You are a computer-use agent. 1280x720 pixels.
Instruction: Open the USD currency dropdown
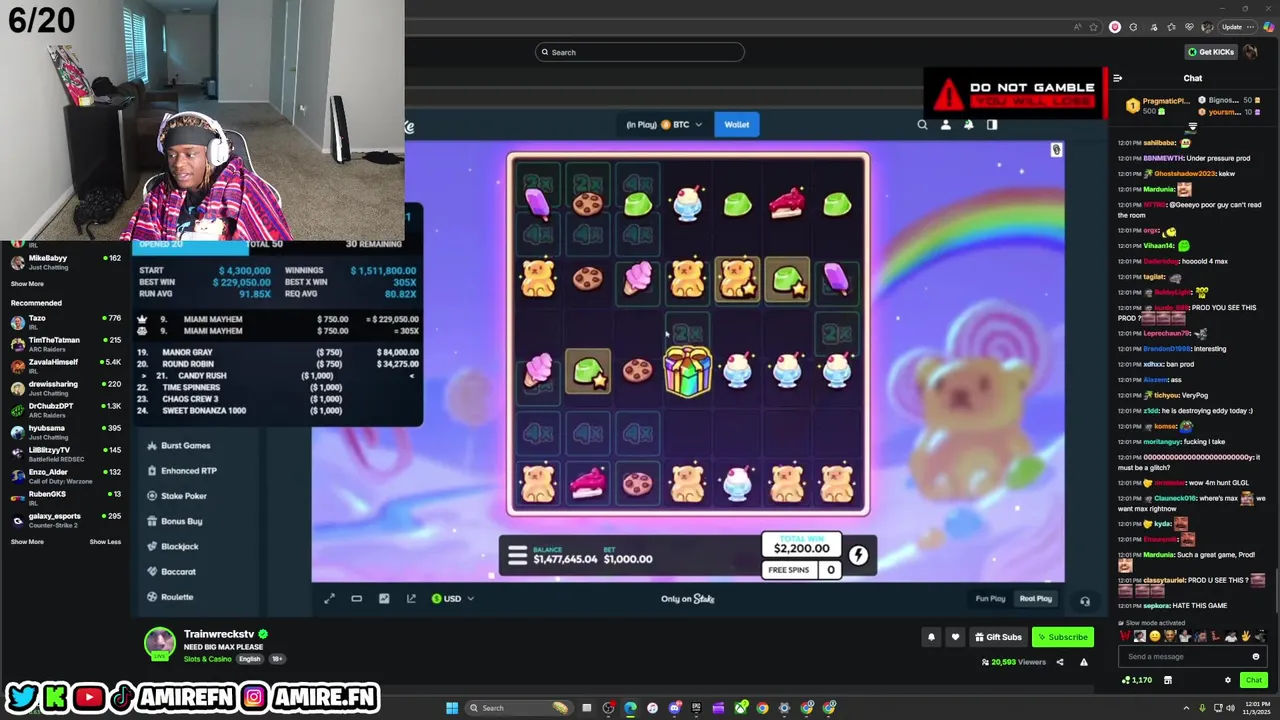coord(452,599)
